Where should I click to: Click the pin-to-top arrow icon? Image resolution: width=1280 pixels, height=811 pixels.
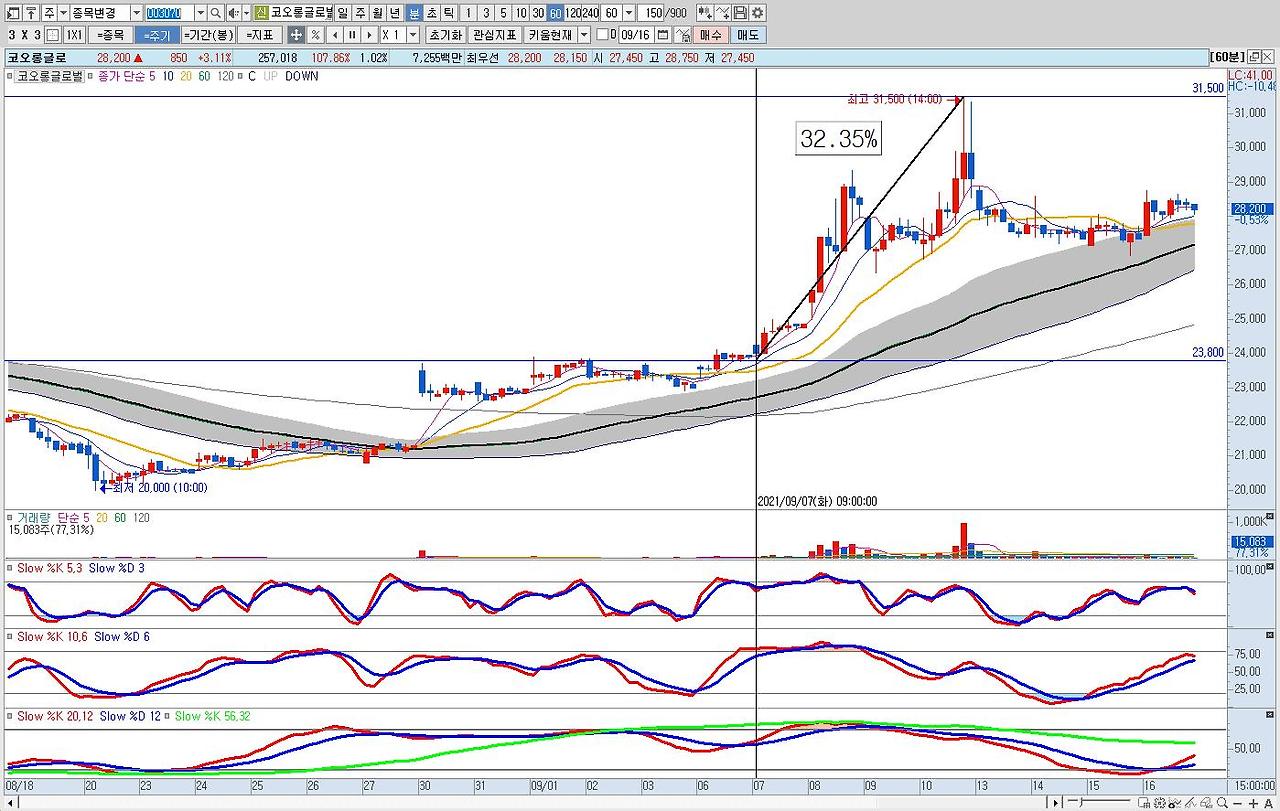click(x=30, y=13)
